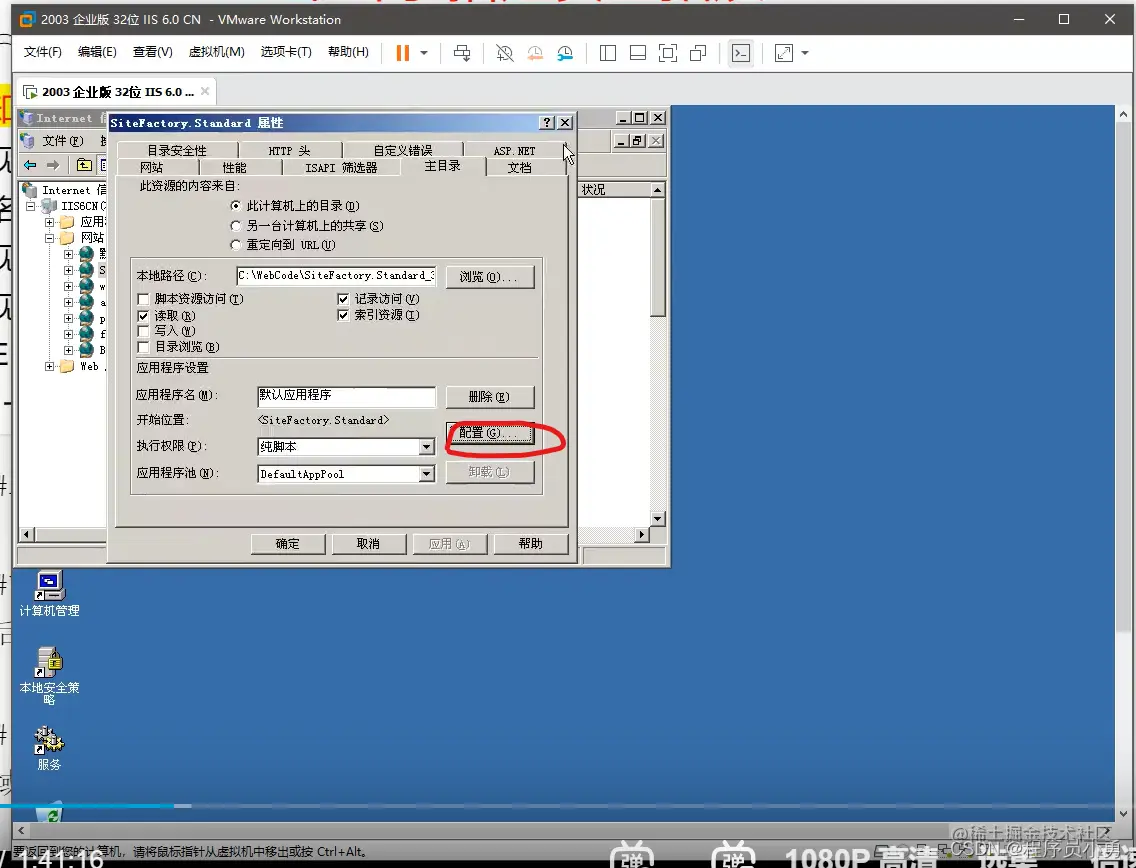
Task: Open IIS manager 文件(F) menu
Action: click(62, 141)
